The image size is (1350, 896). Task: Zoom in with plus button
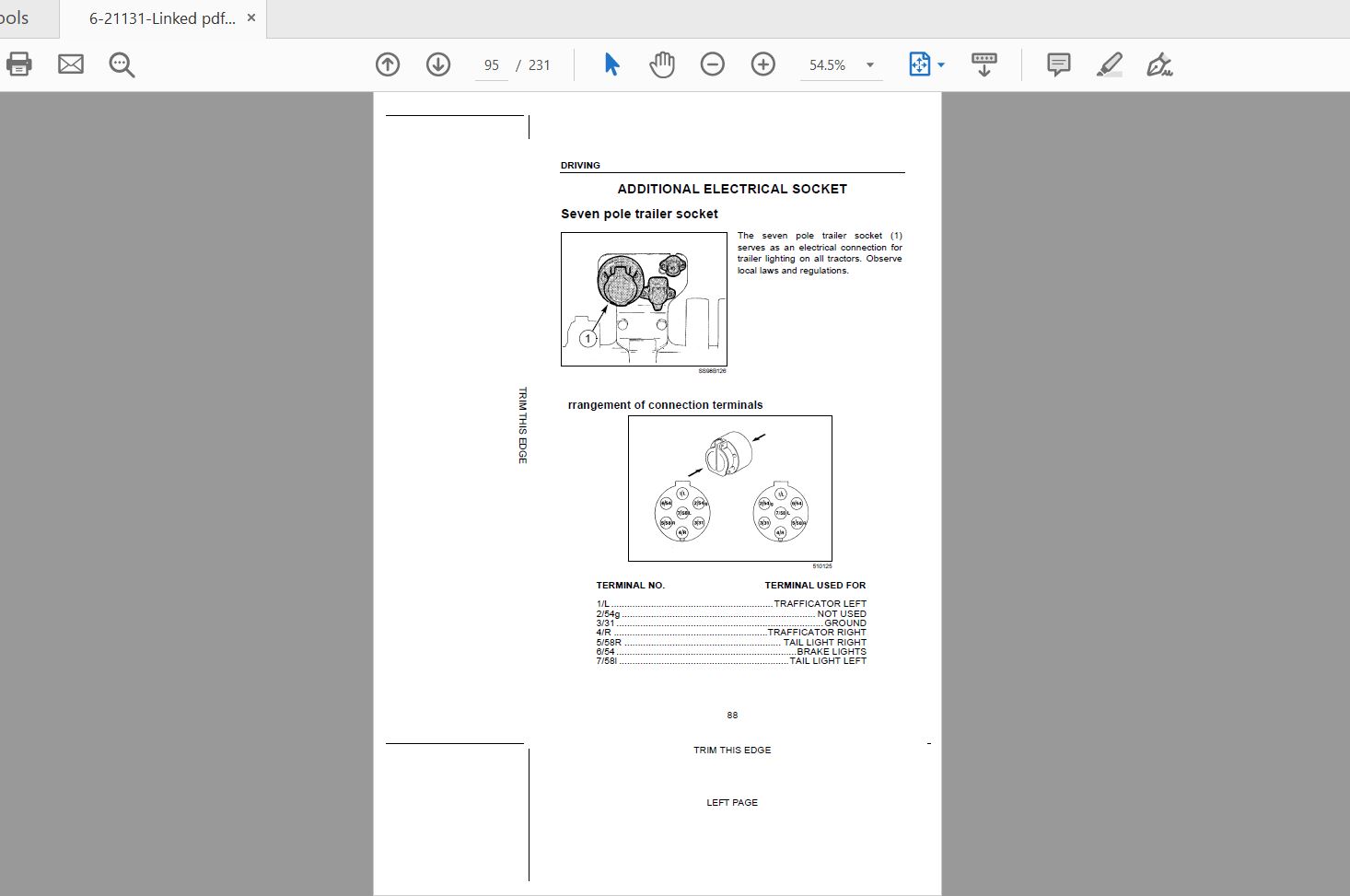(x=763, y=64)
